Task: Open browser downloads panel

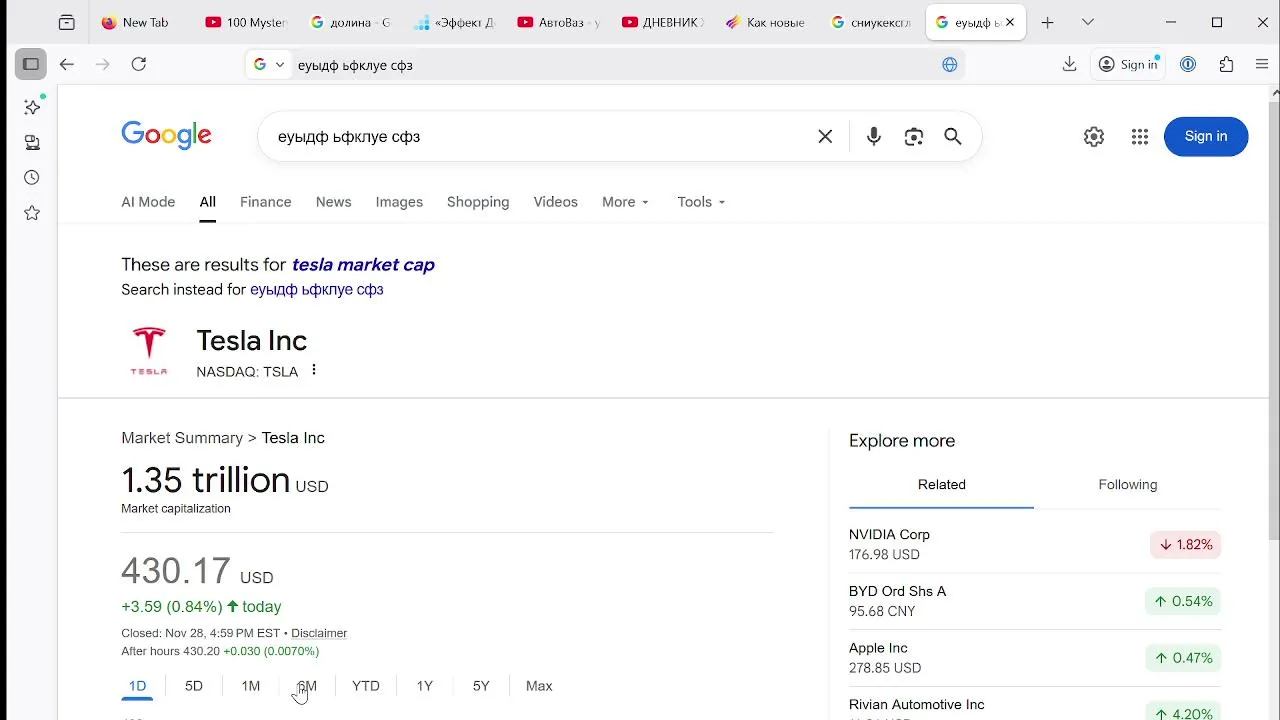Action: click(1069, 64)
